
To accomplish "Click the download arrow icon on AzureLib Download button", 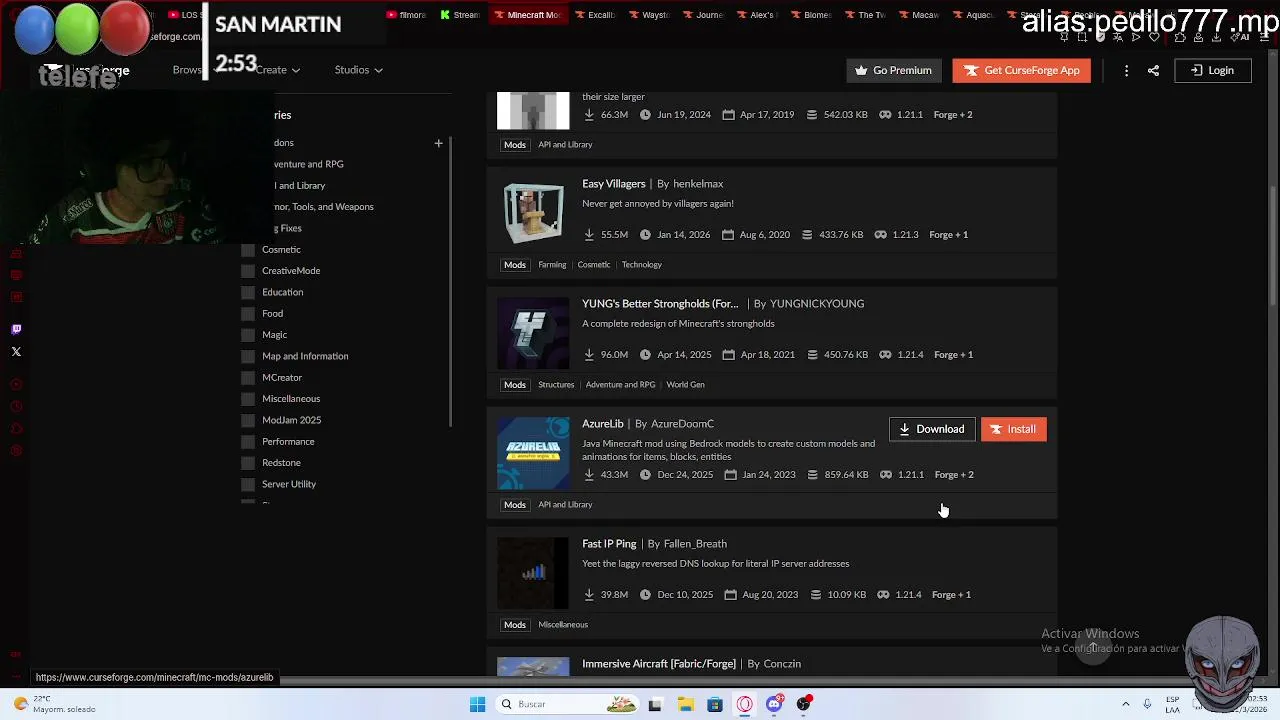I will [x=904, y=429].
